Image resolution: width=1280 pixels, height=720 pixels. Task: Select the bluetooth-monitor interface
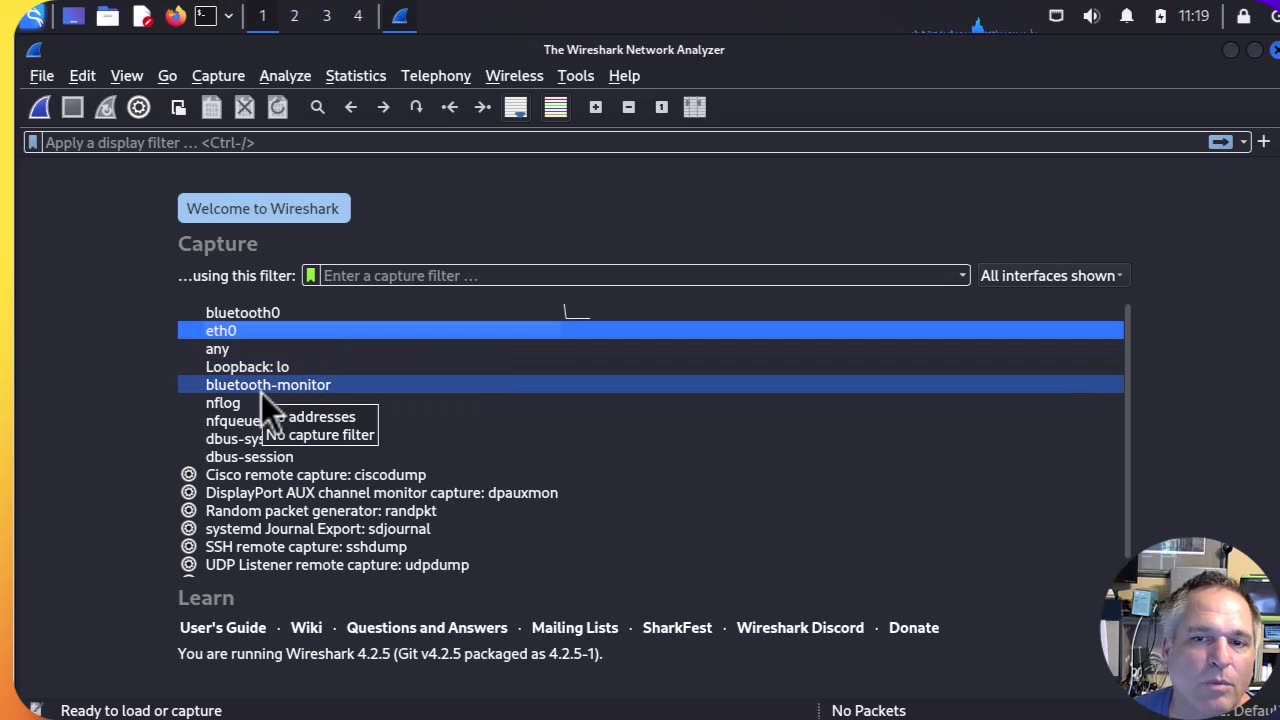click(650, 385)
